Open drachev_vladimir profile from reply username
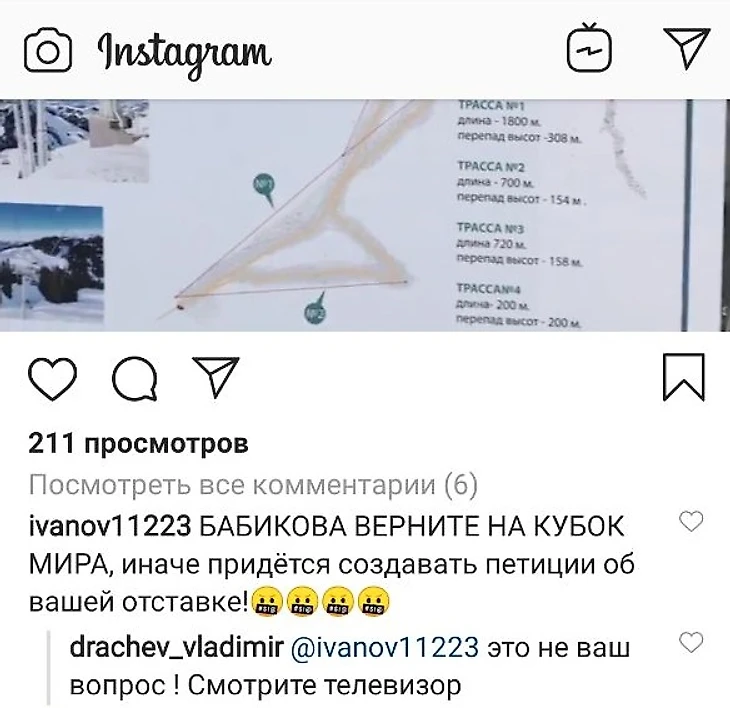The width and height of the screenshot is (730, 708). click(176, 647)
